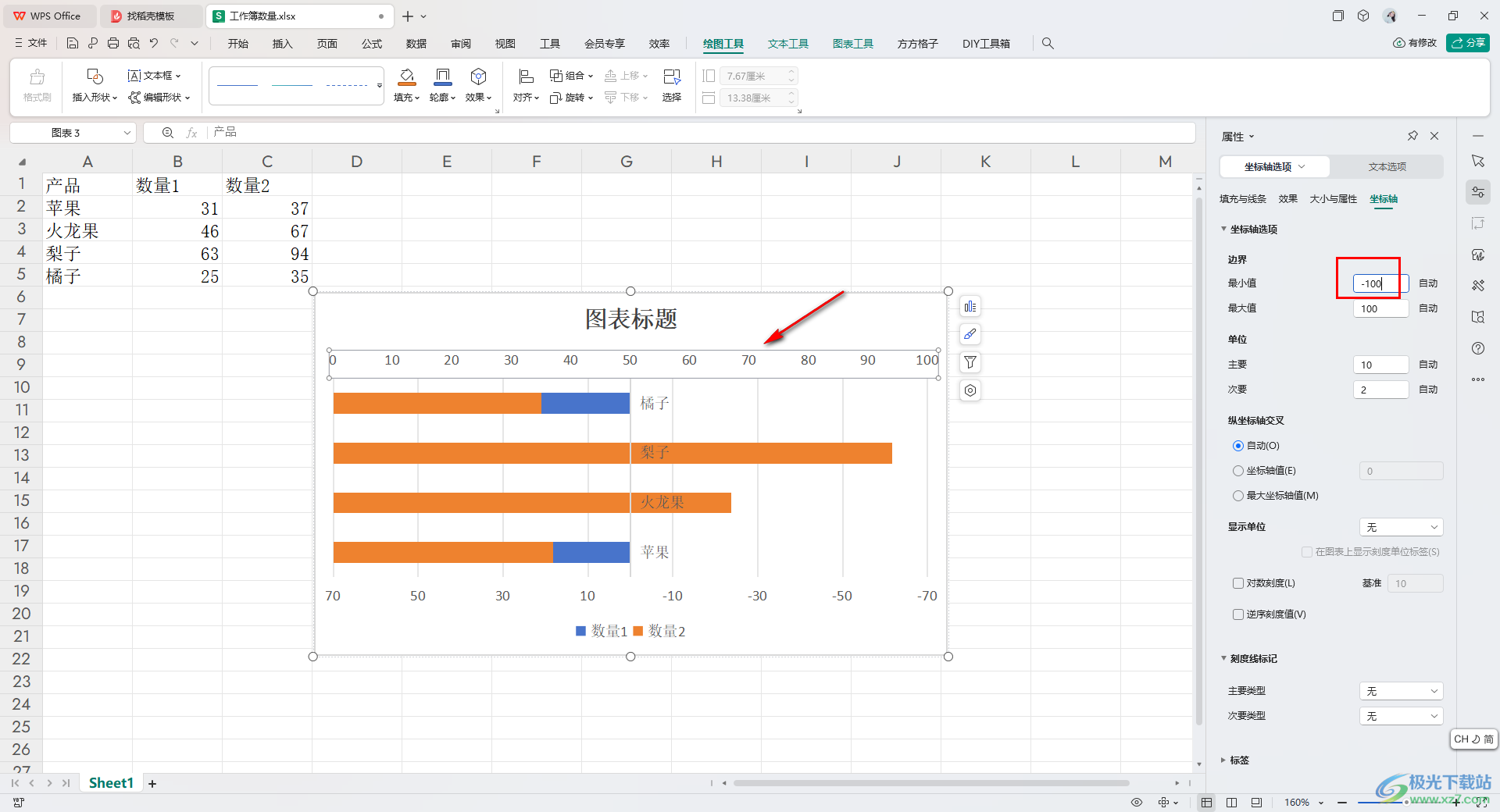Click the selection arrow sidebar icon

[x=1478, y=161]
